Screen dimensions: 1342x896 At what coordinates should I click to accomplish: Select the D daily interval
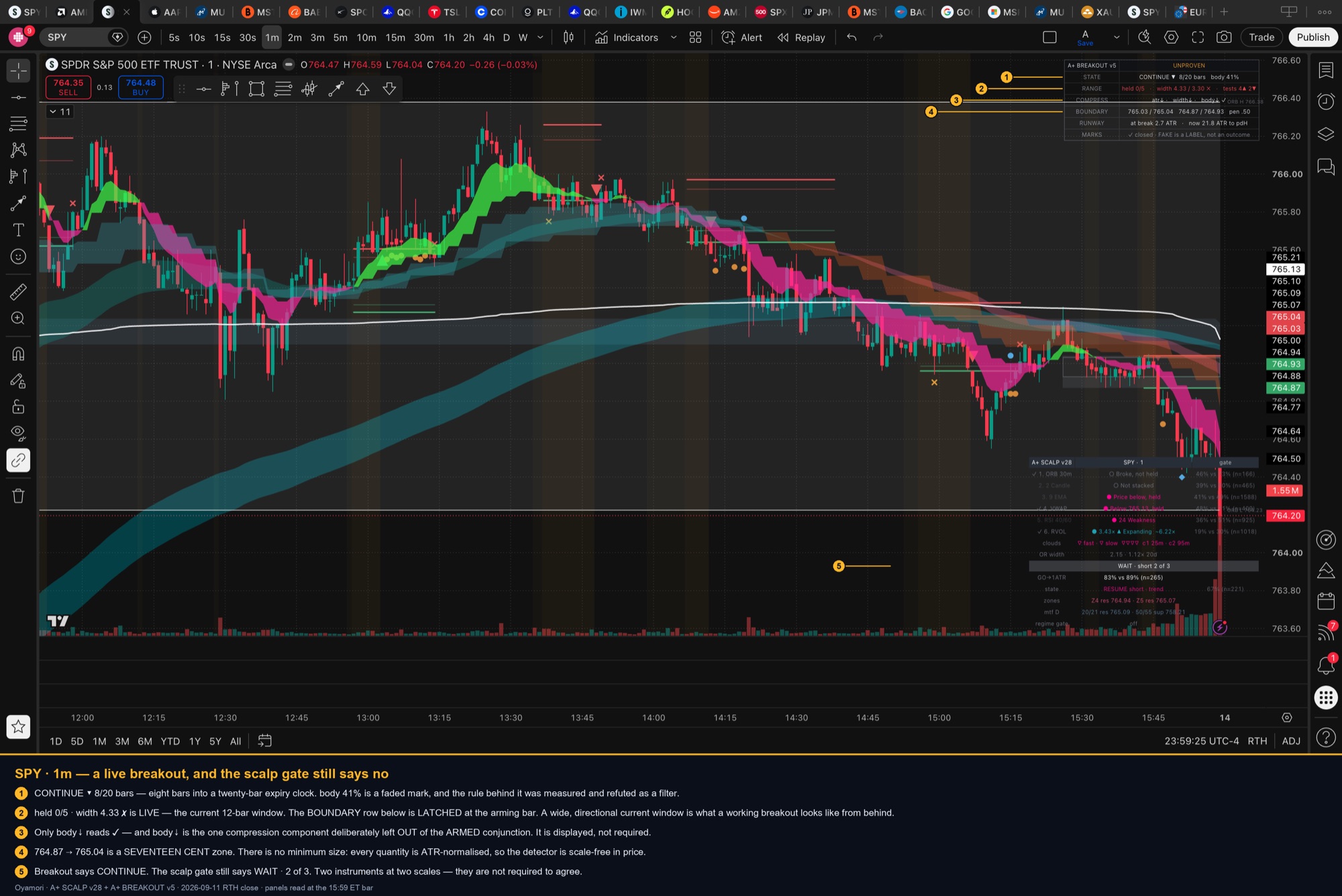507,38
